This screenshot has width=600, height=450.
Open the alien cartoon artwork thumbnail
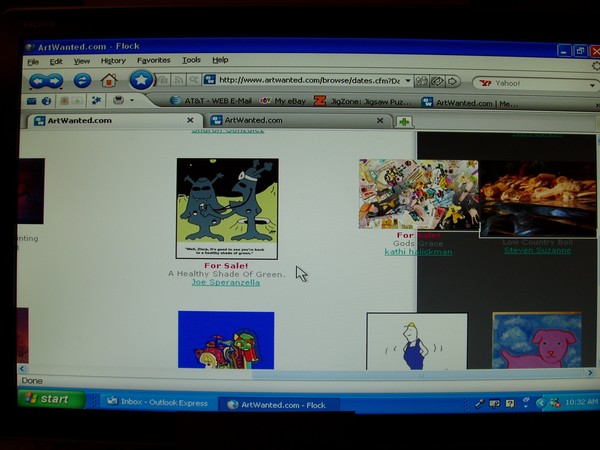pyautogui.click(x=227, y=209)
